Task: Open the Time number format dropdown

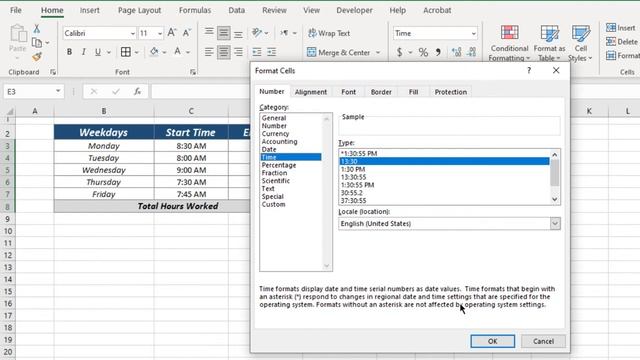Action: click(473, 33)
